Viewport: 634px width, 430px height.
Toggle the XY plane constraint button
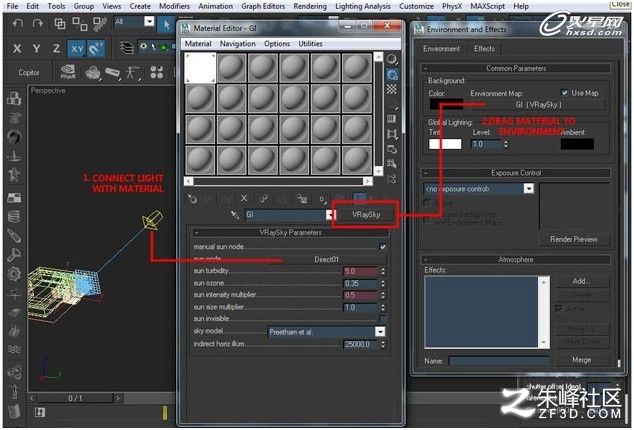[77, 49]
